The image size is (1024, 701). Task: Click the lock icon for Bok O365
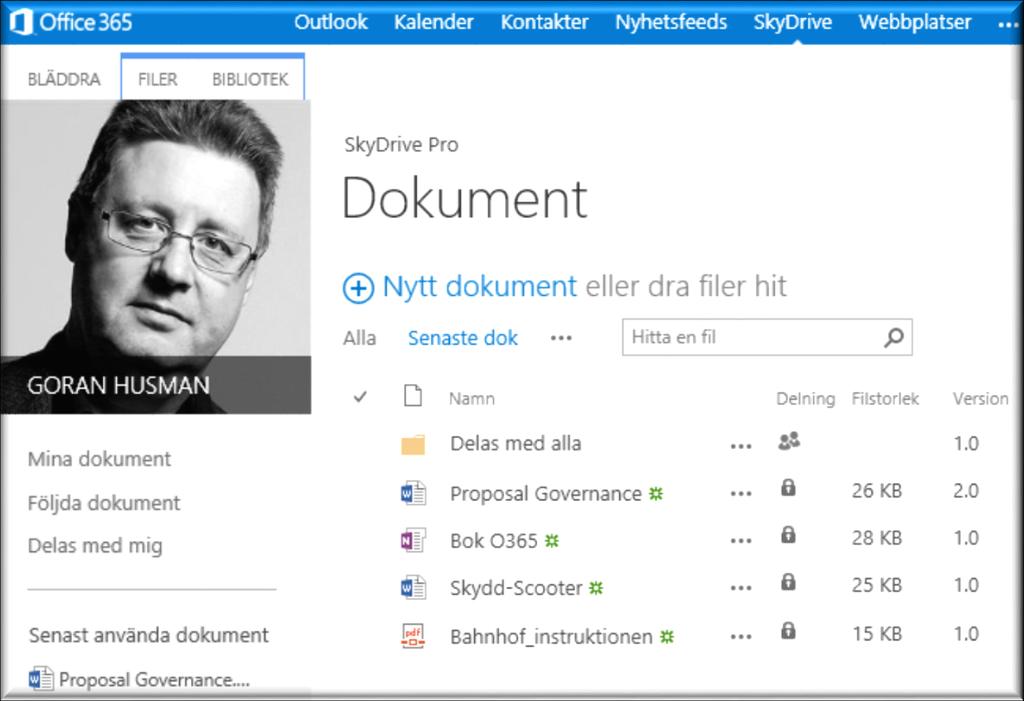(x=788, y=535)
